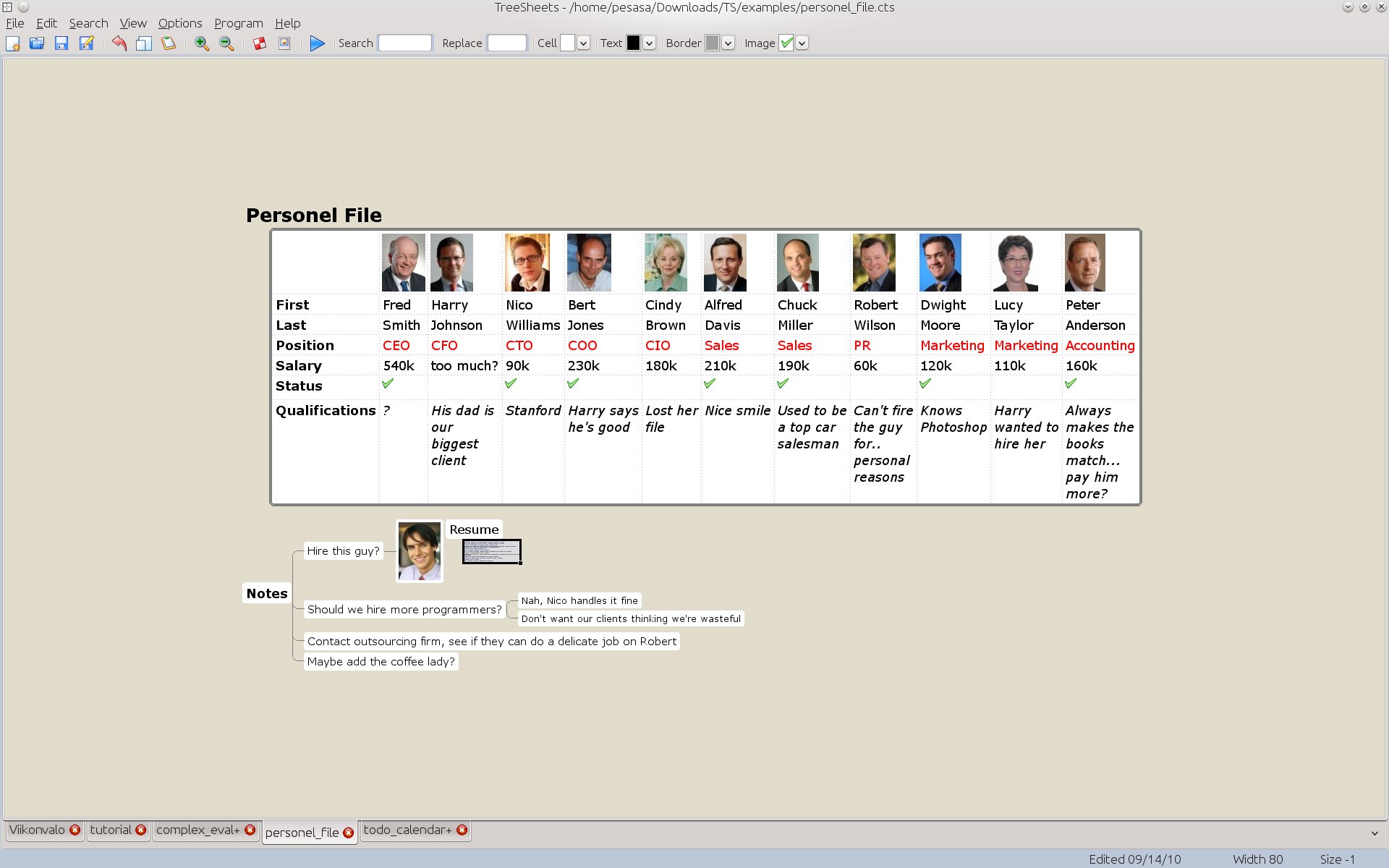This screenshot has width=1389, height=868.
Task: Zoom in using the magnifier plus icon
Action: (202, 43)
